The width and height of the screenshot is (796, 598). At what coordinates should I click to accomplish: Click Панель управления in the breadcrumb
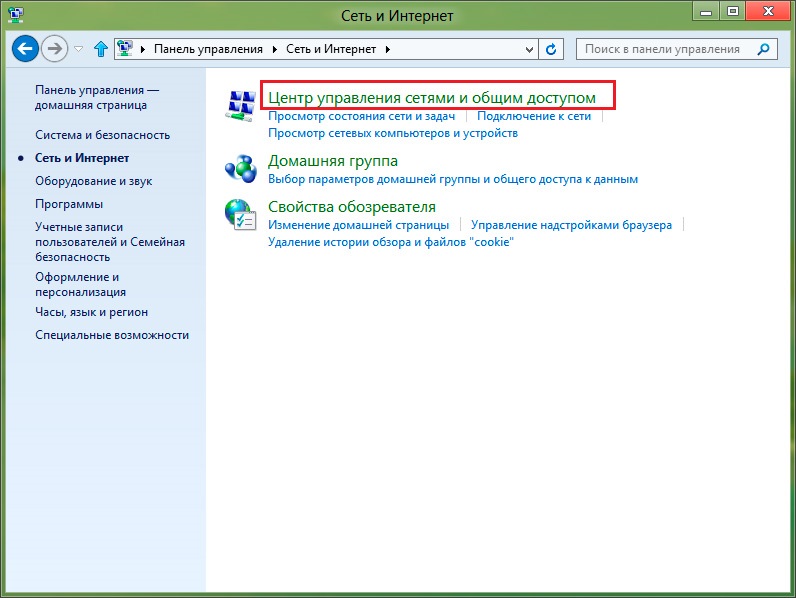point(208,49)
